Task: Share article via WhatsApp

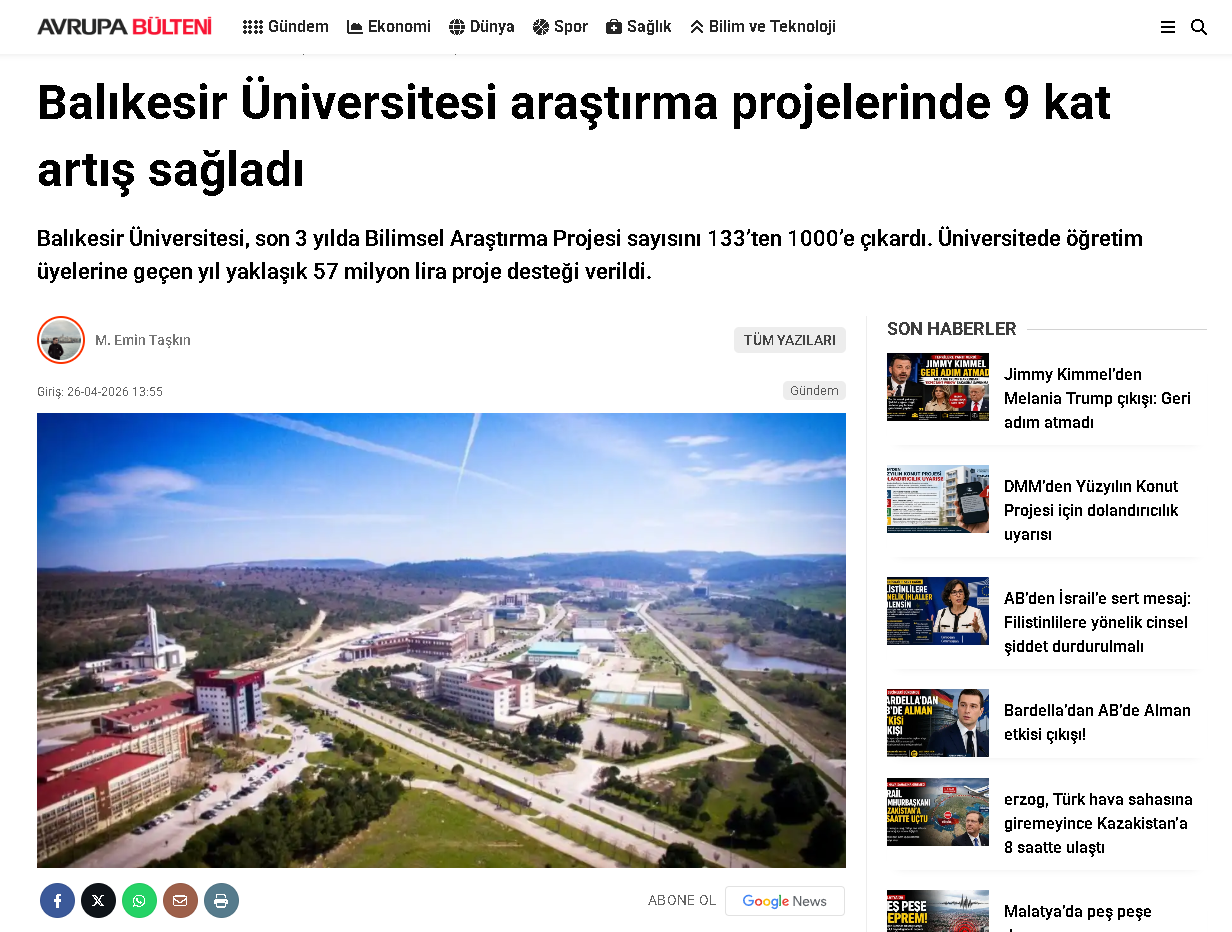Action: tap(139, 901)
